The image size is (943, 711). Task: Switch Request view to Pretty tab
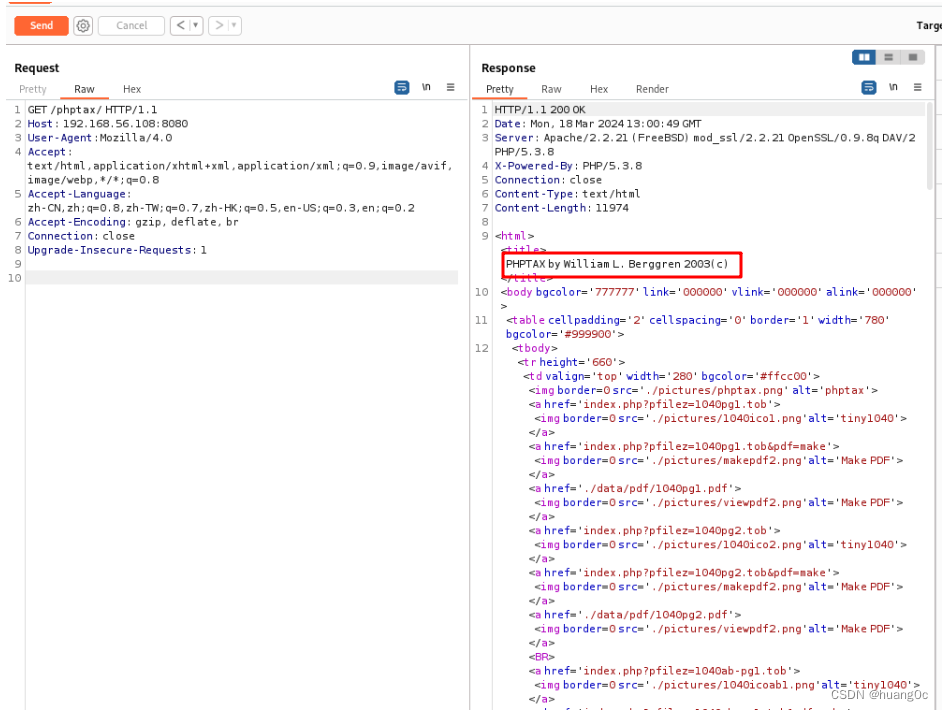[32, 89]
